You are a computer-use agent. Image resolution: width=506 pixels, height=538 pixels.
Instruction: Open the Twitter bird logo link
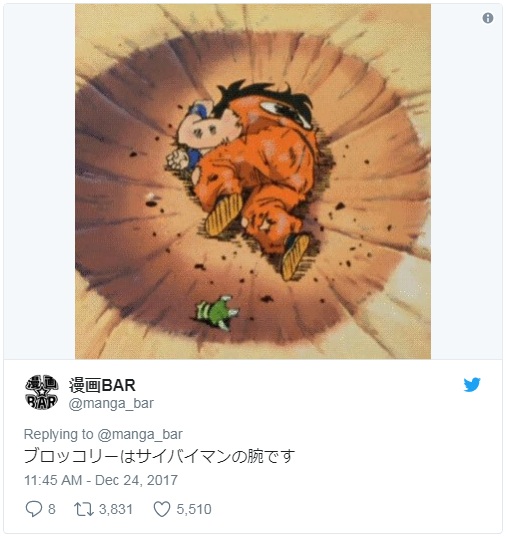472,385
